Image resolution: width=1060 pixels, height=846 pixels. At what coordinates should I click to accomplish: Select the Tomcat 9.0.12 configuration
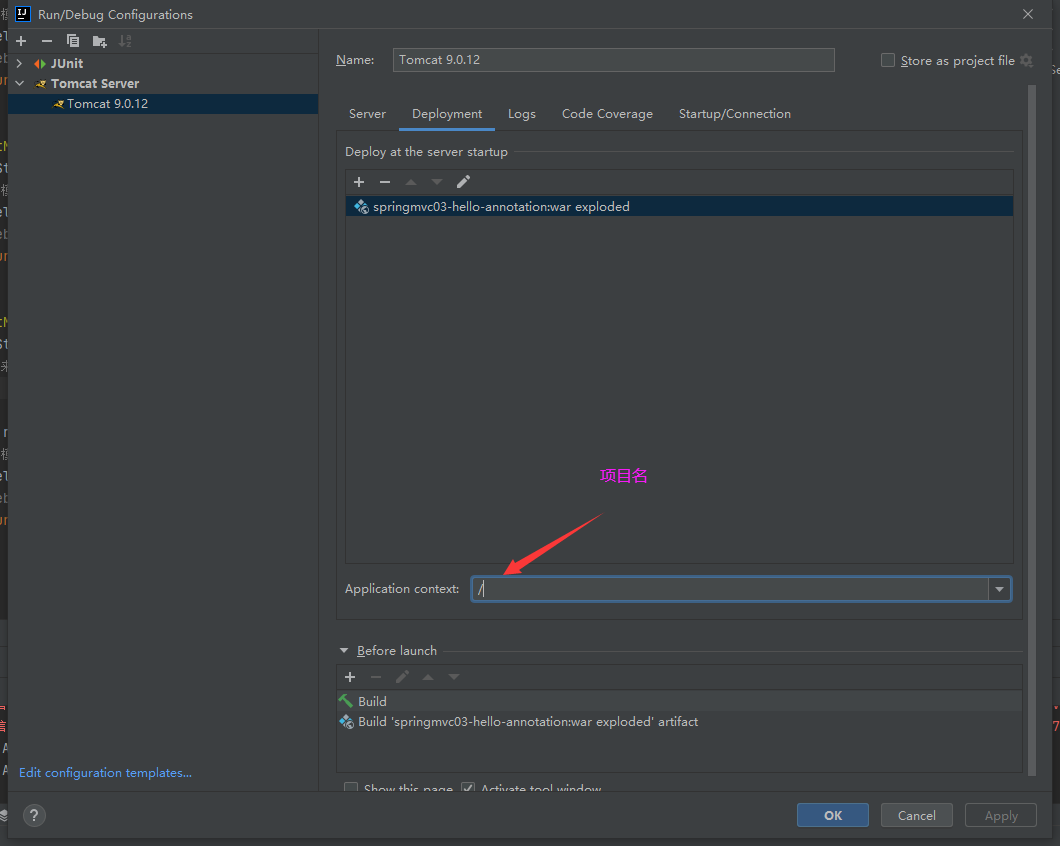tap(163, 103)
